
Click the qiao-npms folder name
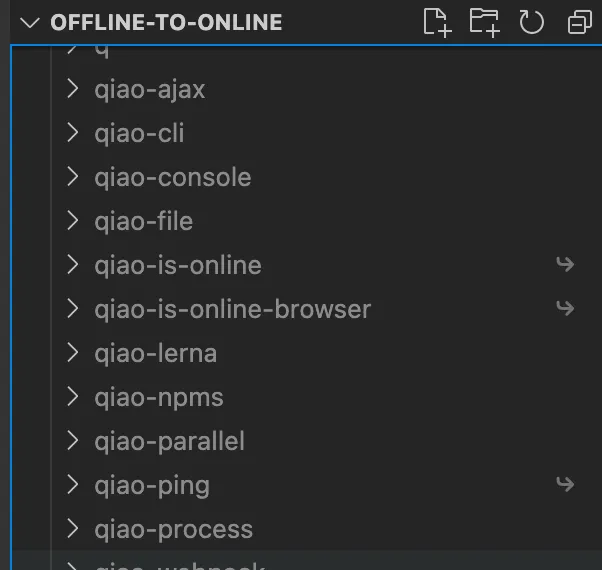[x=158, y=397]
